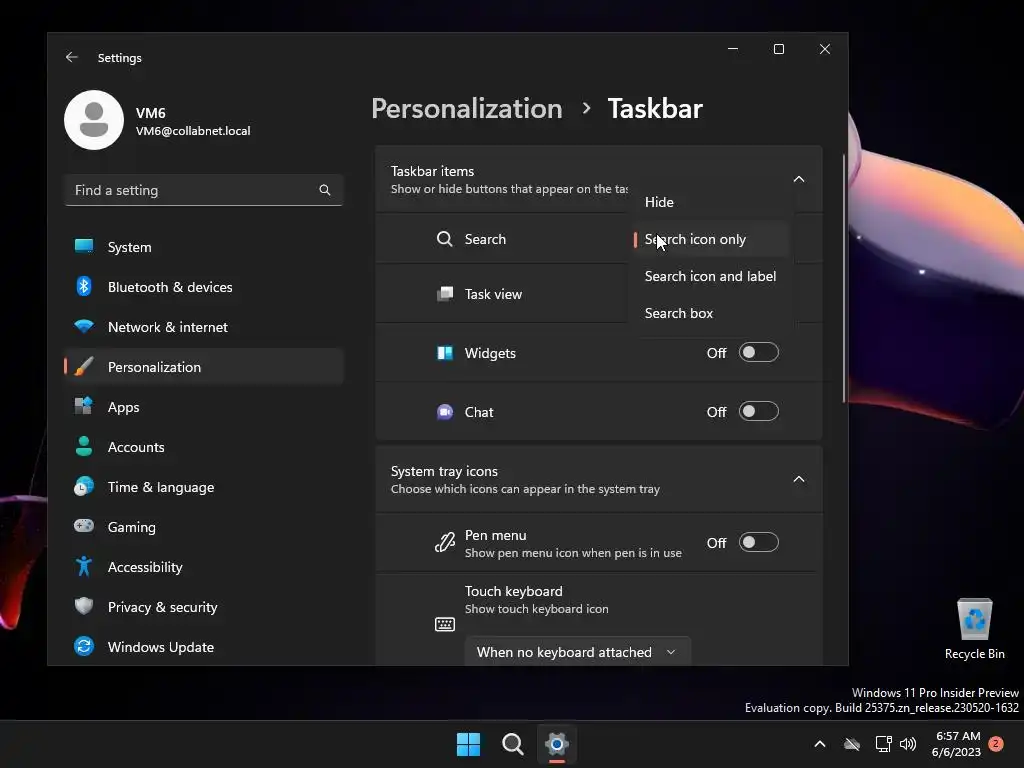1024x768 pixels.
Task: Open When no keyboard attached dropdown
Action: point(577,652)
